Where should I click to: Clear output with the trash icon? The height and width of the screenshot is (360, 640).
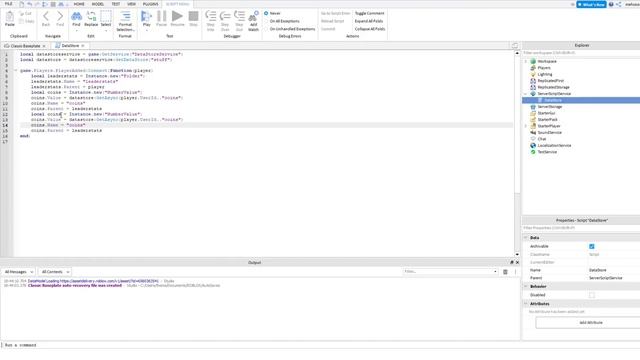(505, 272)
